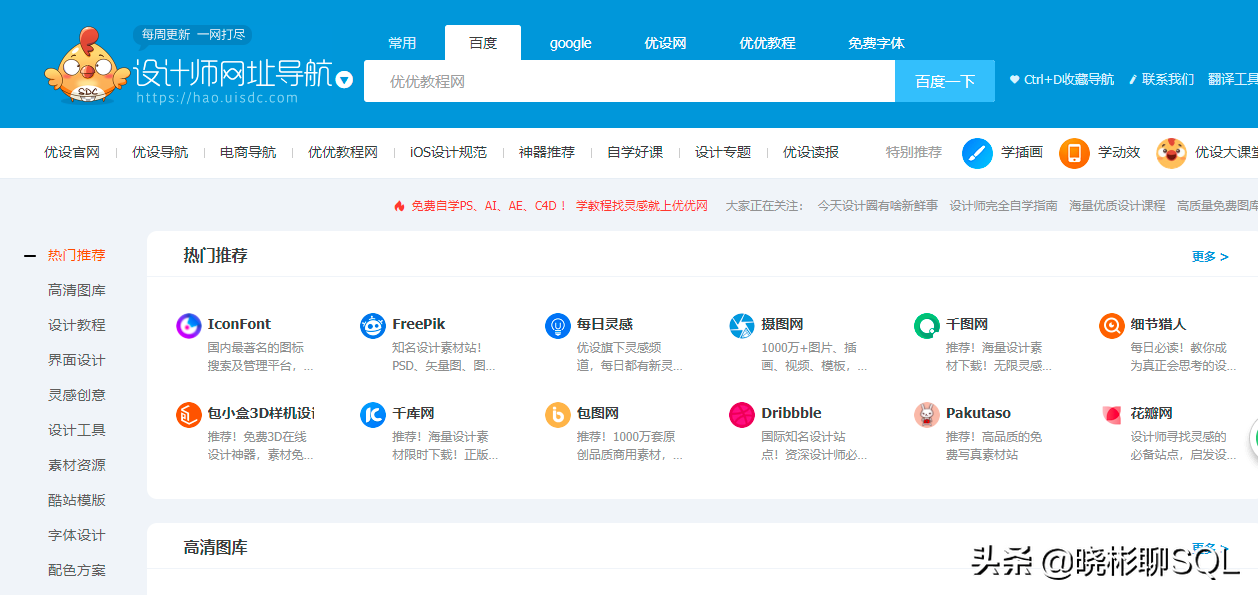This screenshot has width=1258, height=595.
Task: Select 设计教程 in left sidebar
Action: coord(76,326)
